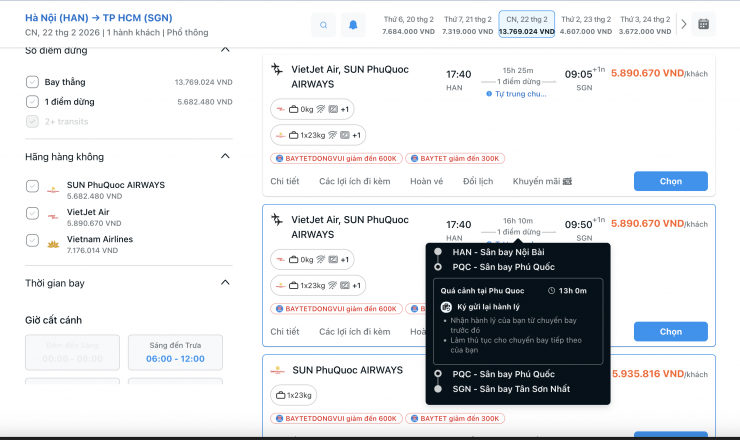The image size is (740, 440).
Task: Open Chi tiết tab of first flight
Action: pyautogui.click(x=285, y=181)
